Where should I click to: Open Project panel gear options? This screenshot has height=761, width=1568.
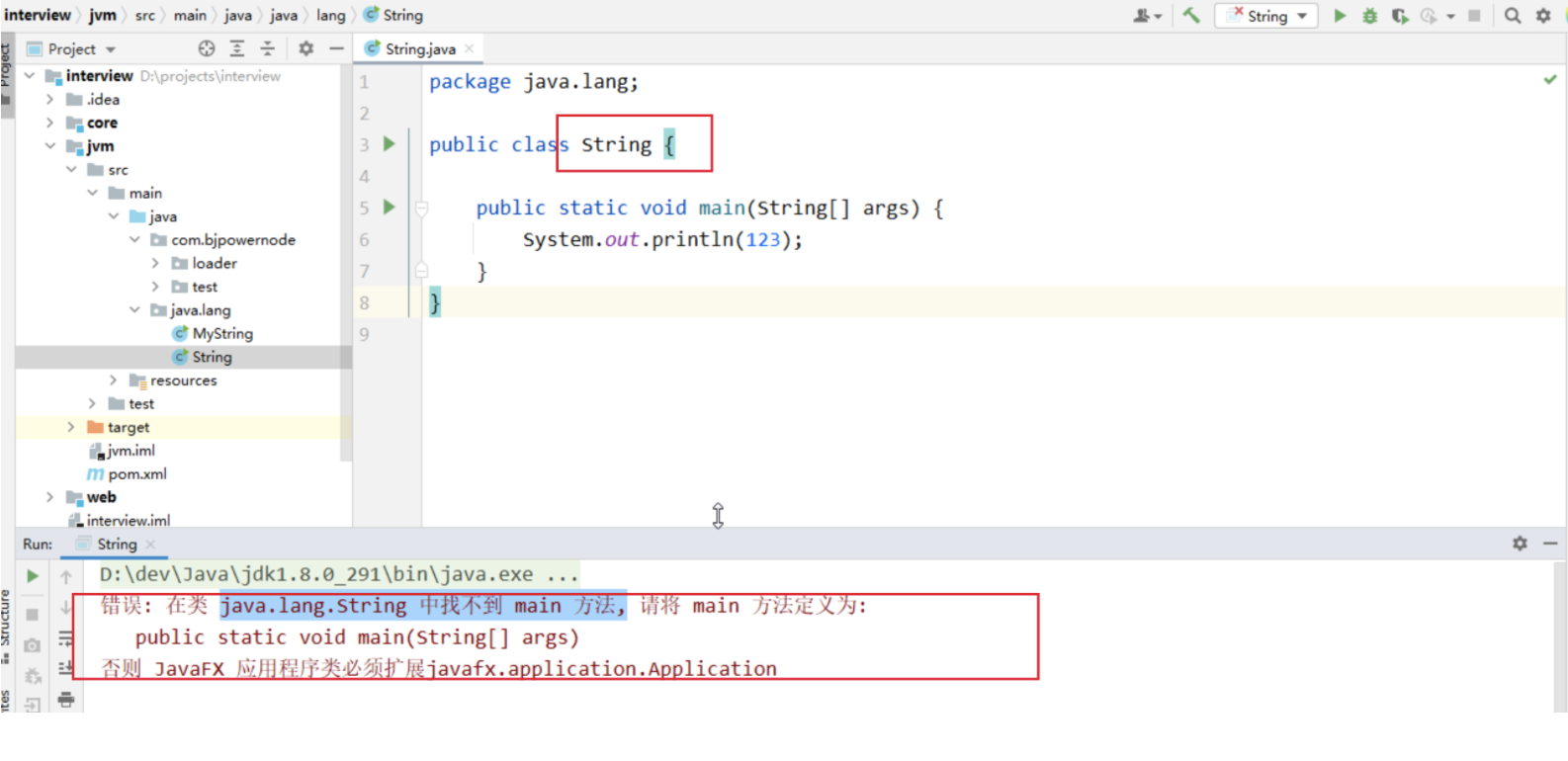(x=306, y=48)
